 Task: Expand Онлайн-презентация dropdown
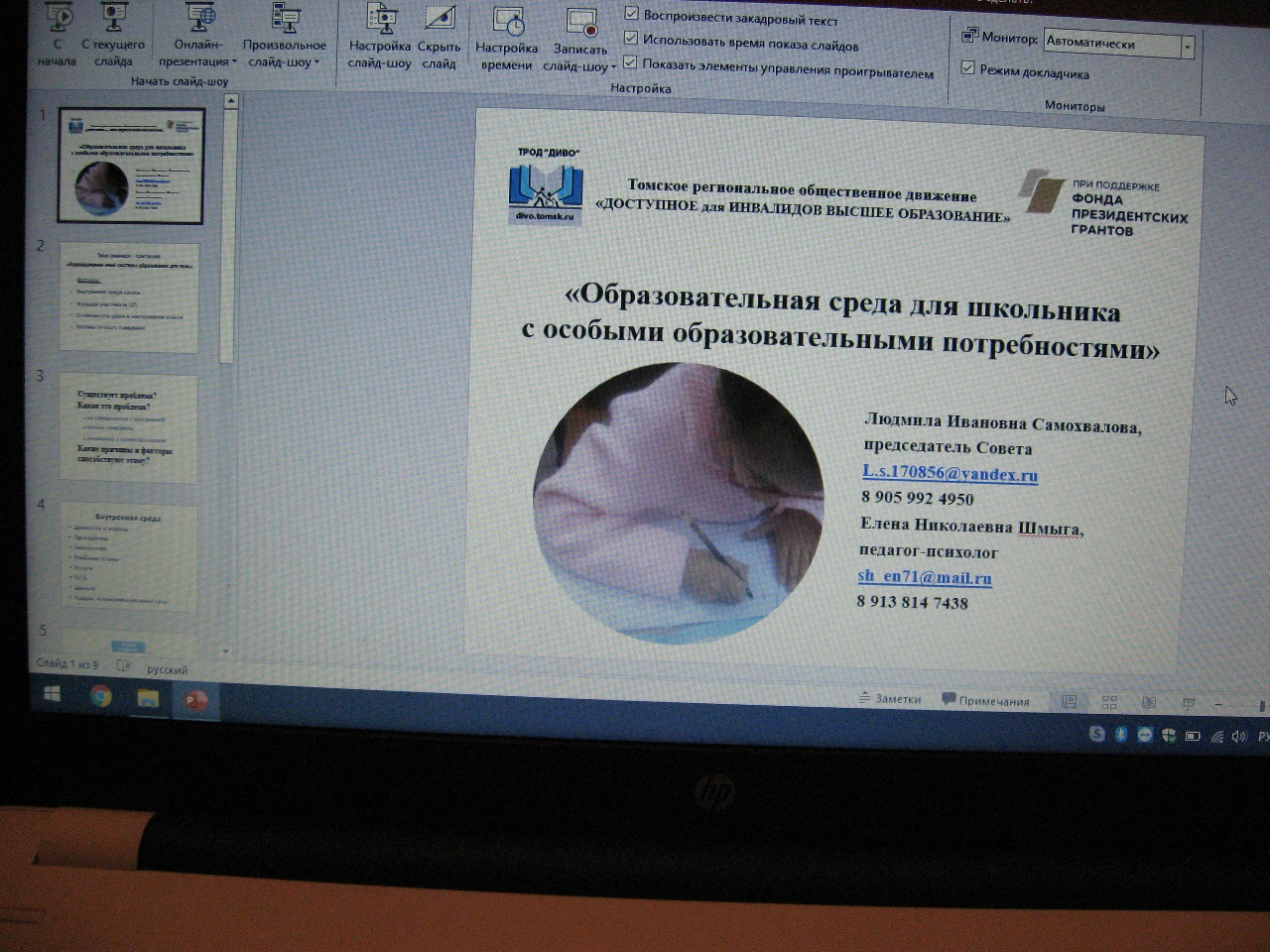[x=198, y=39]
